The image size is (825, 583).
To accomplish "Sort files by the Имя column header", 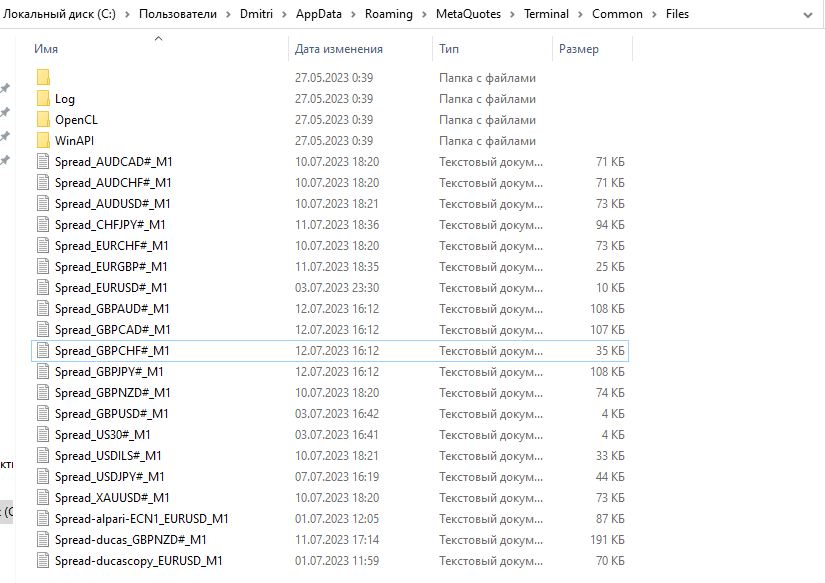I will pos(46,49).
